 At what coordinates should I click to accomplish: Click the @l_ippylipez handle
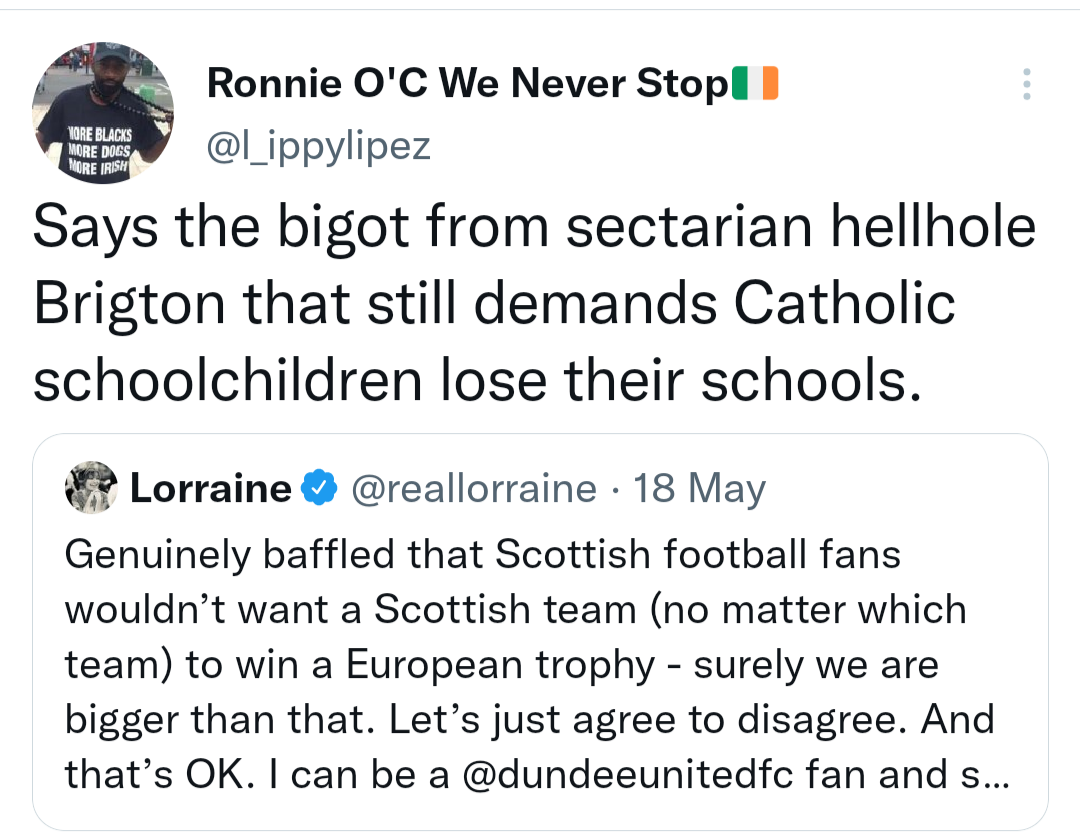pos(318,145)
